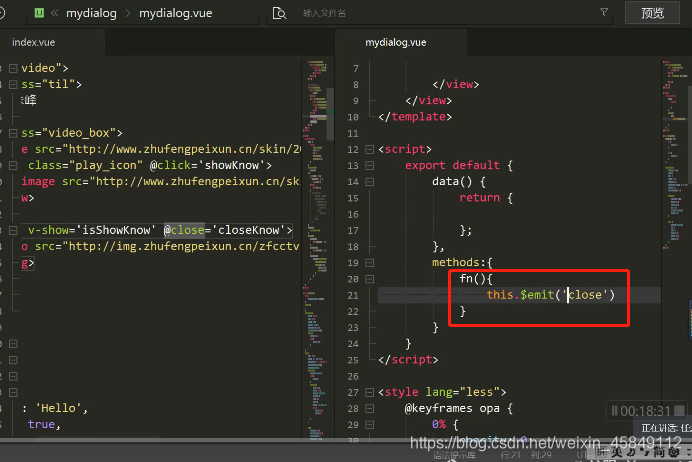
Task: Click the 'return {' code line
Action: [x=486, y=198]
